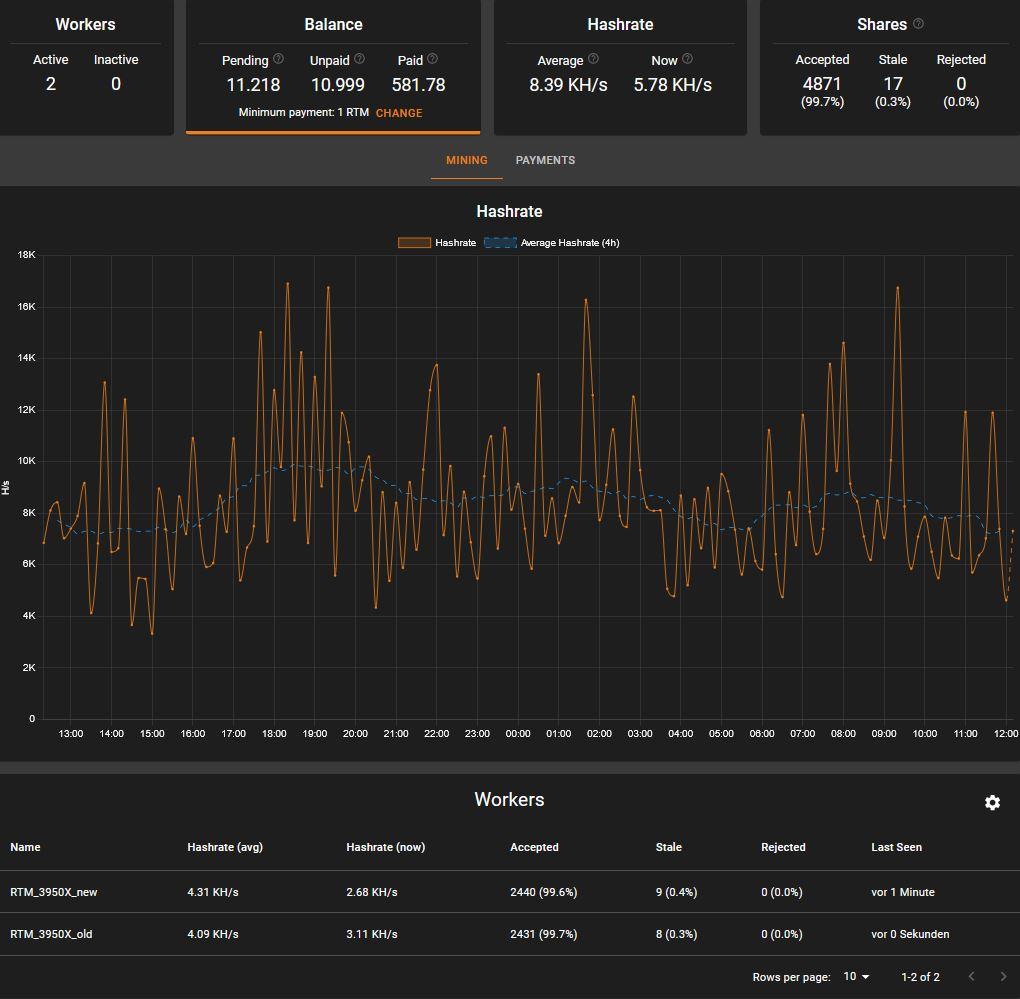Click average hashrate value 8.39 KH/s
1020x999 pixels.
click(x=568, y=85)
